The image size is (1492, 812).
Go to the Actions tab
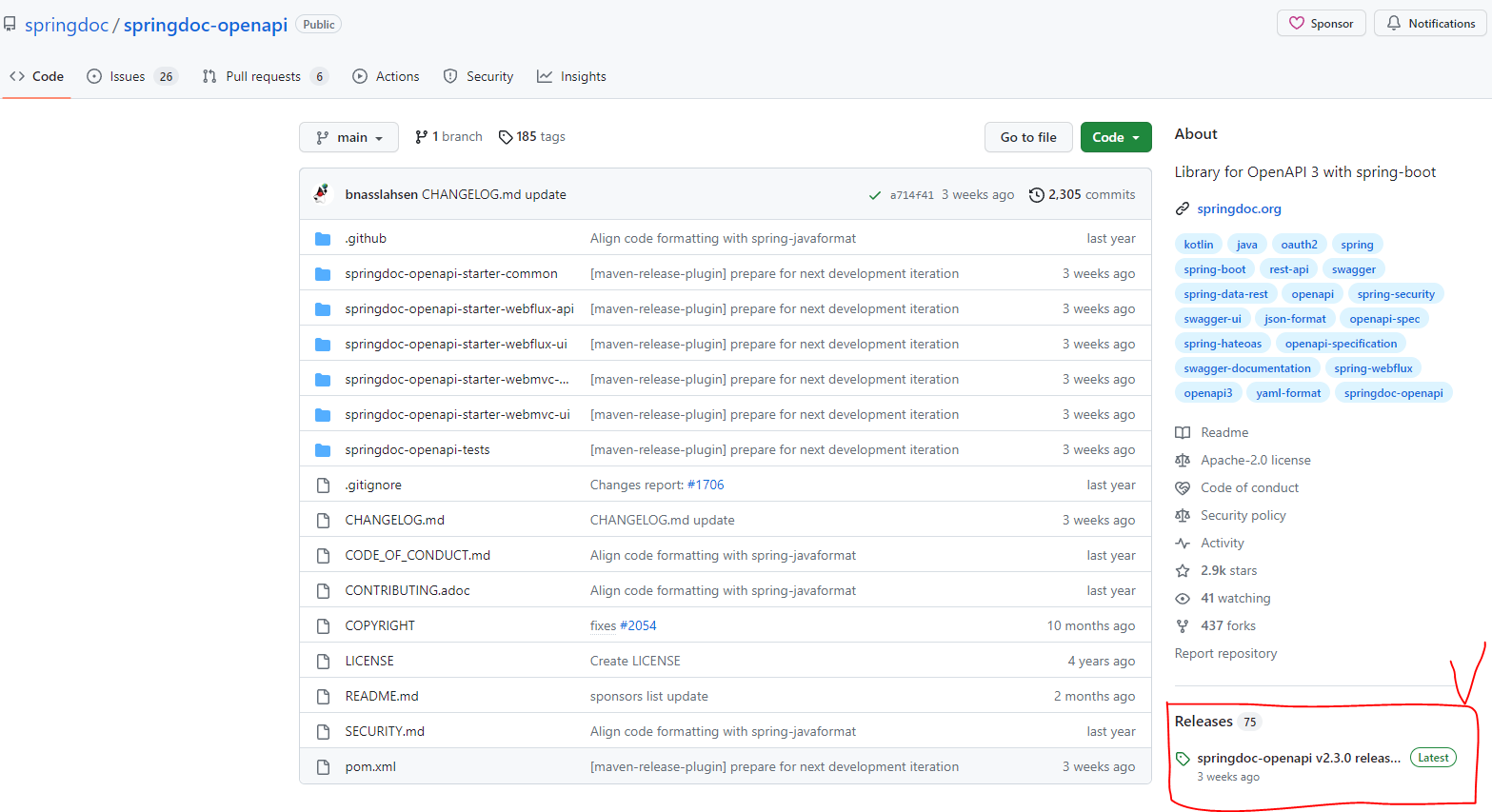(386, 76)
